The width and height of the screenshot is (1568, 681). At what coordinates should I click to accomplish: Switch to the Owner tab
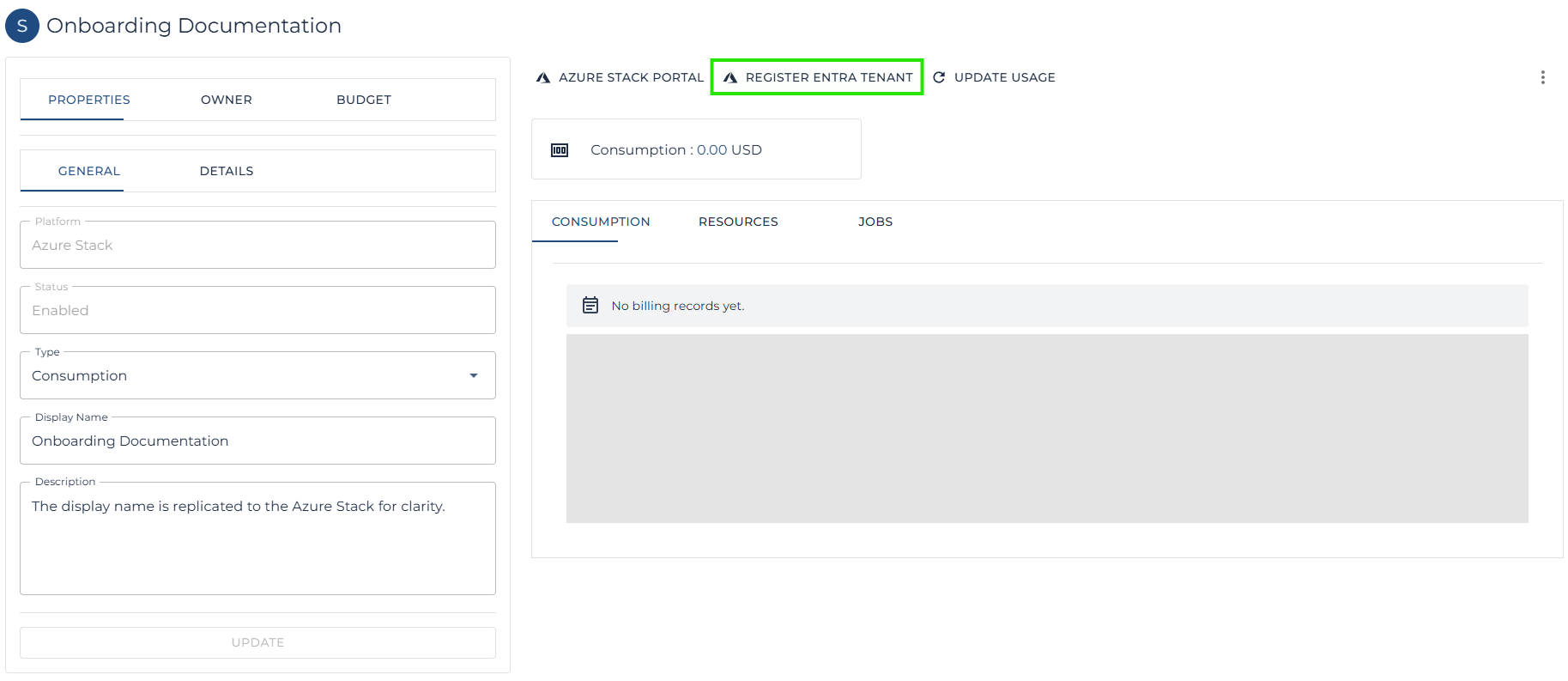[227, 100]
